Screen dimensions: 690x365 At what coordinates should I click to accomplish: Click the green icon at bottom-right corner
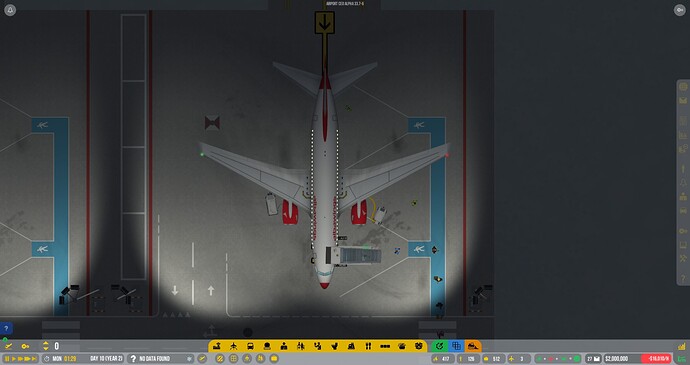[x=682, y=359]
